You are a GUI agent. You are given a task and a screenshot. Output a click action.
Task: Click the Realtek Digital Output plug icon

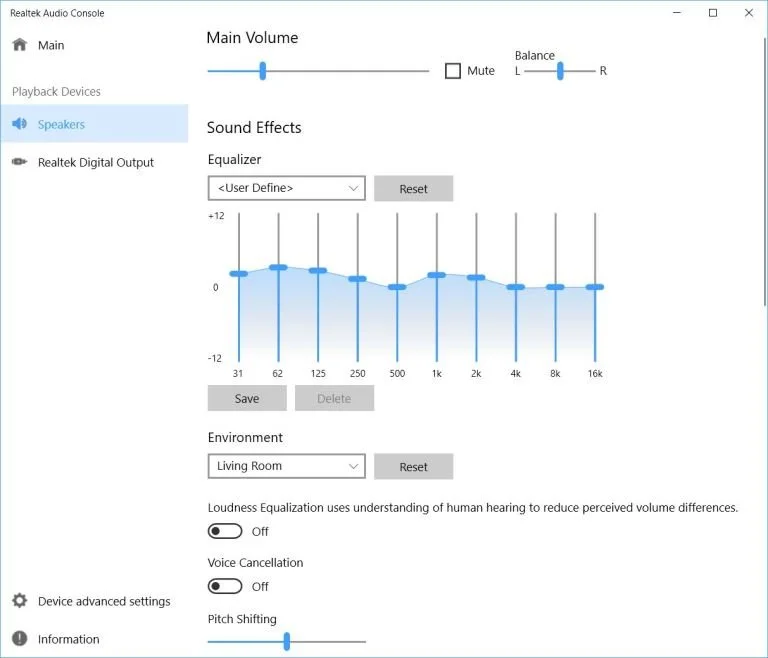19,162
